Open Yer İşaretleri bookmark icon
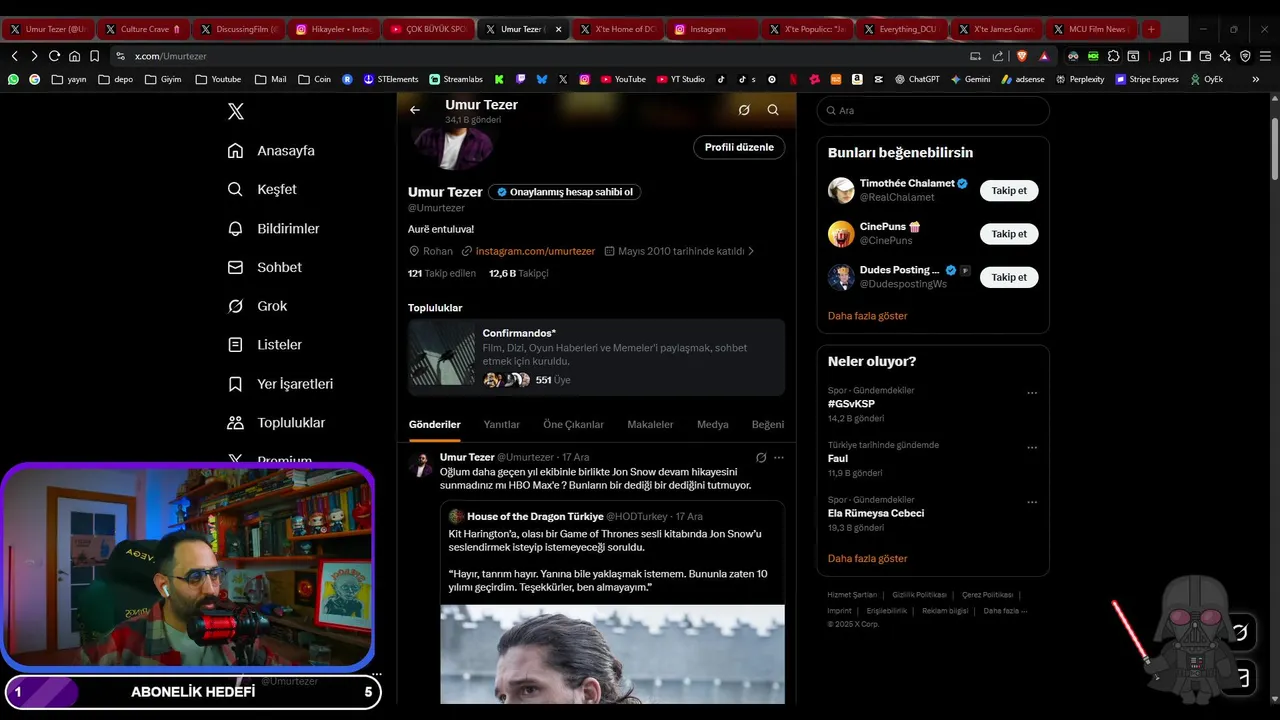Viewport: 1280px width, 720px height. click(x=235, y=384)
